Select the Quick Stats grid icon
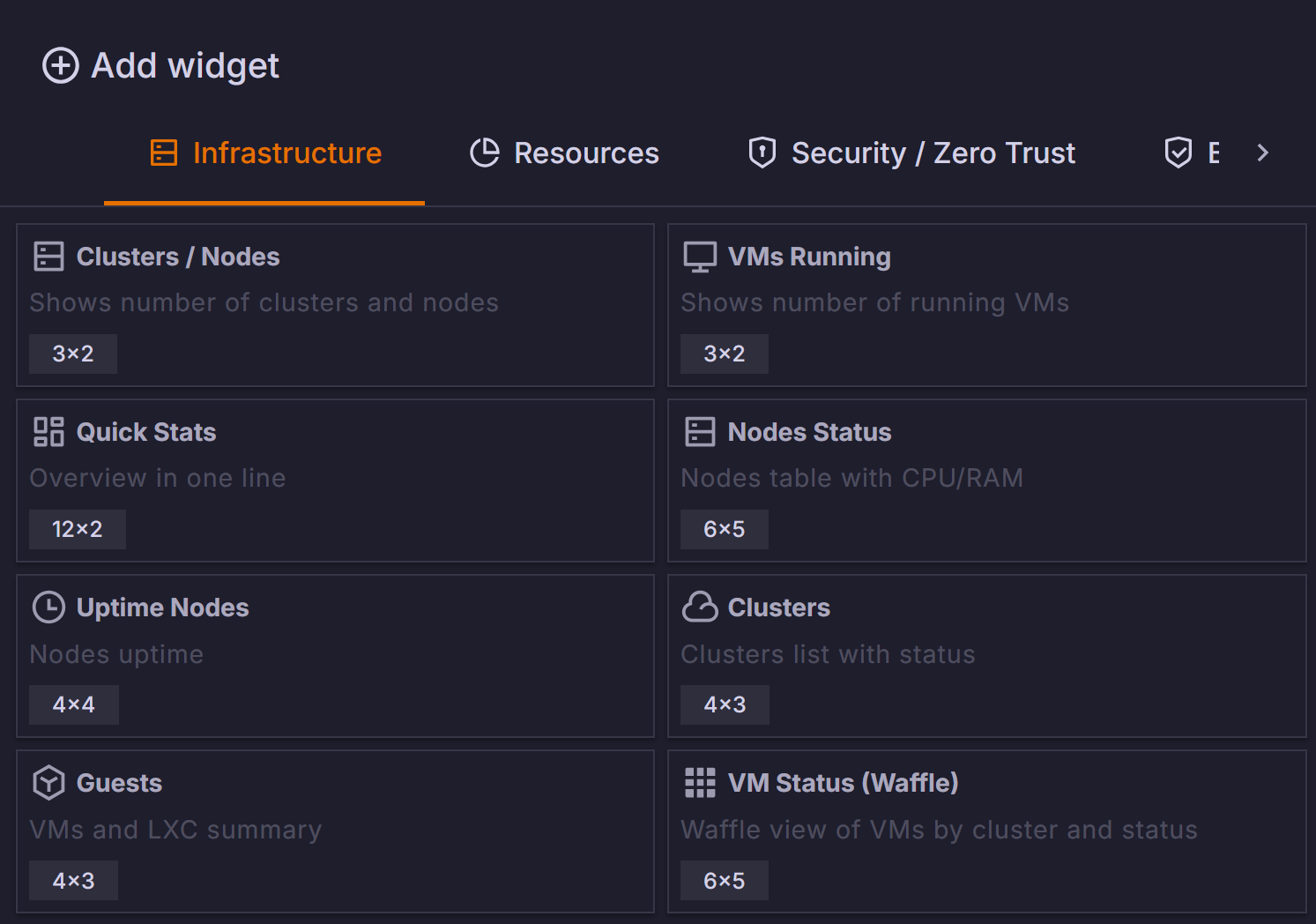The width and height of the screenshot is (1316, 924). click(x=48, y=432)
